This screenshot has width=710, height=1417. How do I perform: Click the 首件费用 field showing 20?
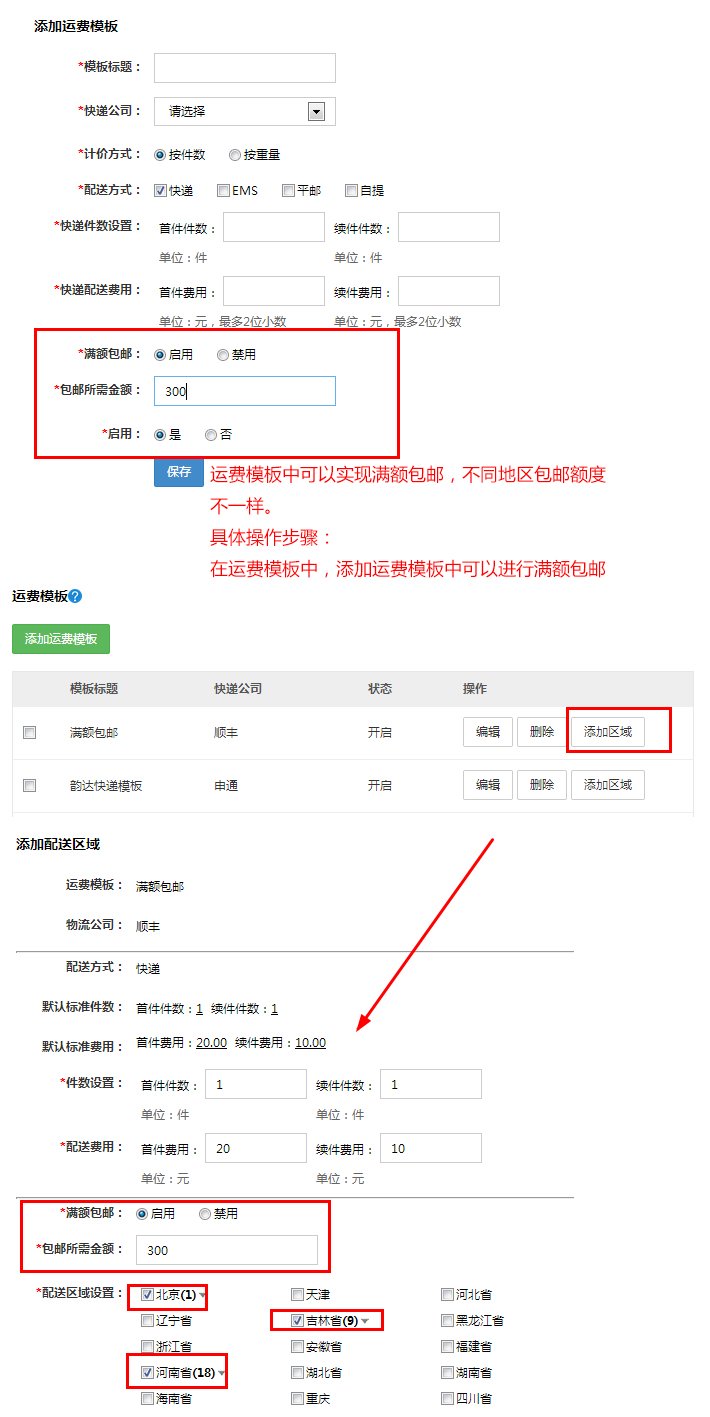[255, 1148]
